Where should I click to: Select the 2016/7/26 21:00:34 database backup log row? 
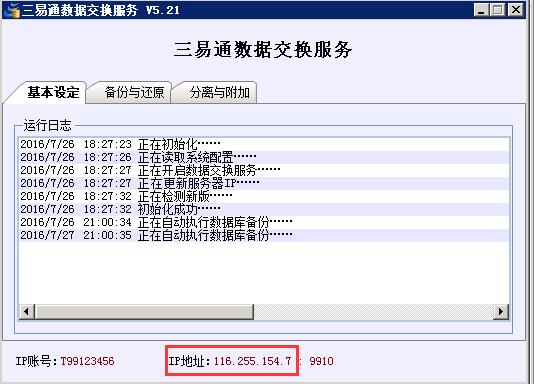click(264, 222)
